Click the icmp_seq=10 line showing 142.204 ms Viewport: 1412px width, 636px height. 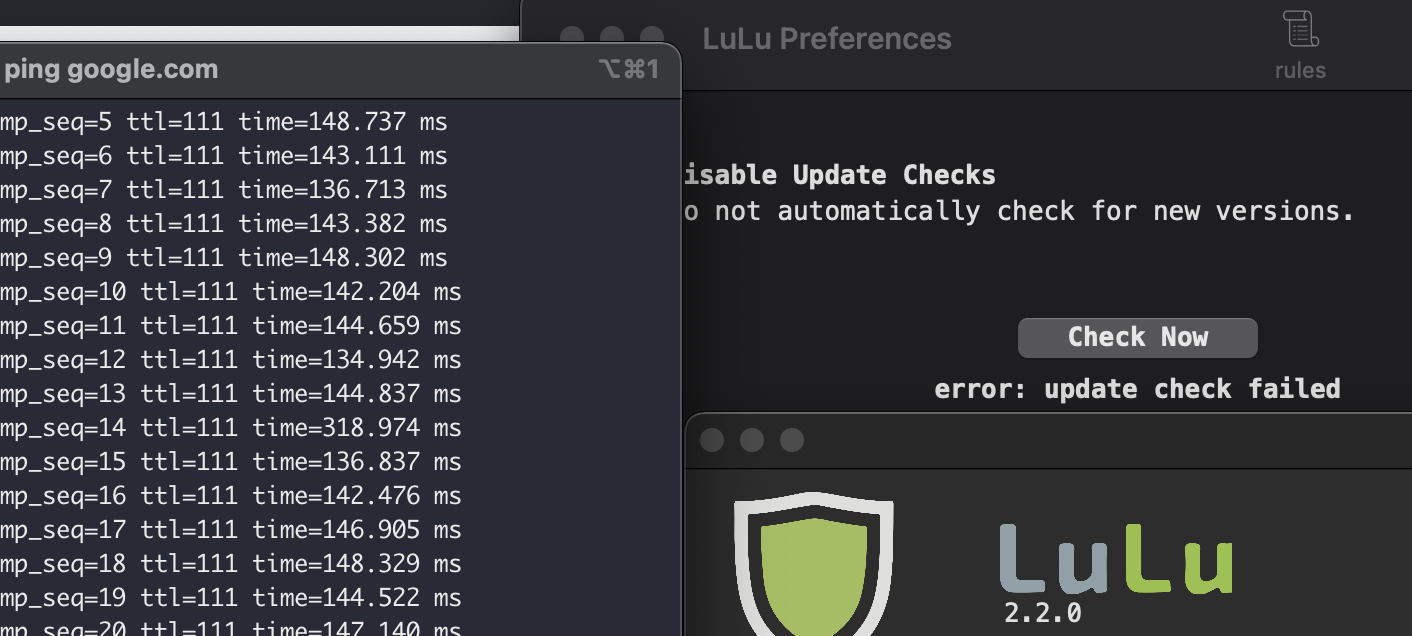231,292
